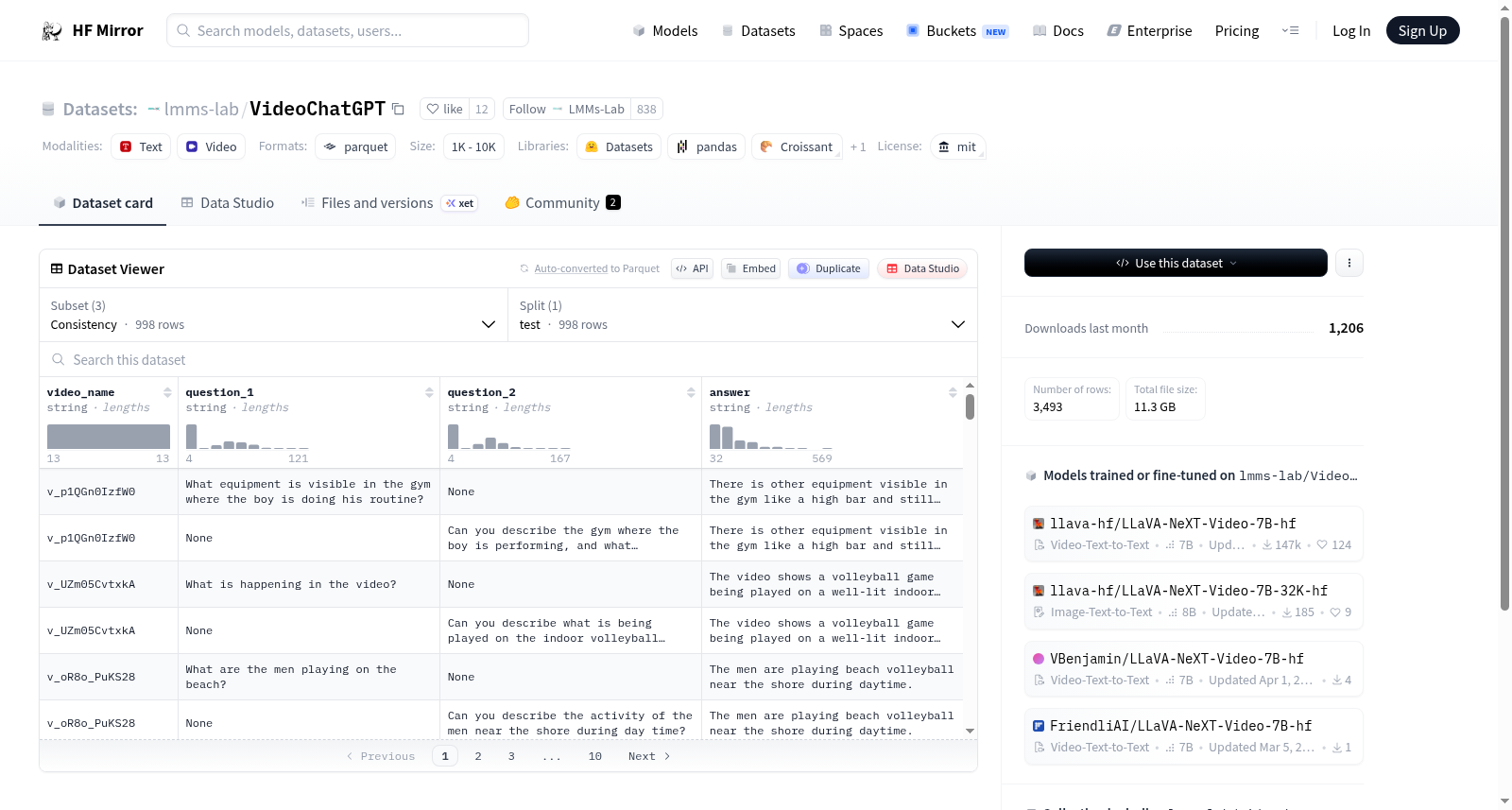Select the mit license tag
1512x810 pixels.
click(958, 146)
